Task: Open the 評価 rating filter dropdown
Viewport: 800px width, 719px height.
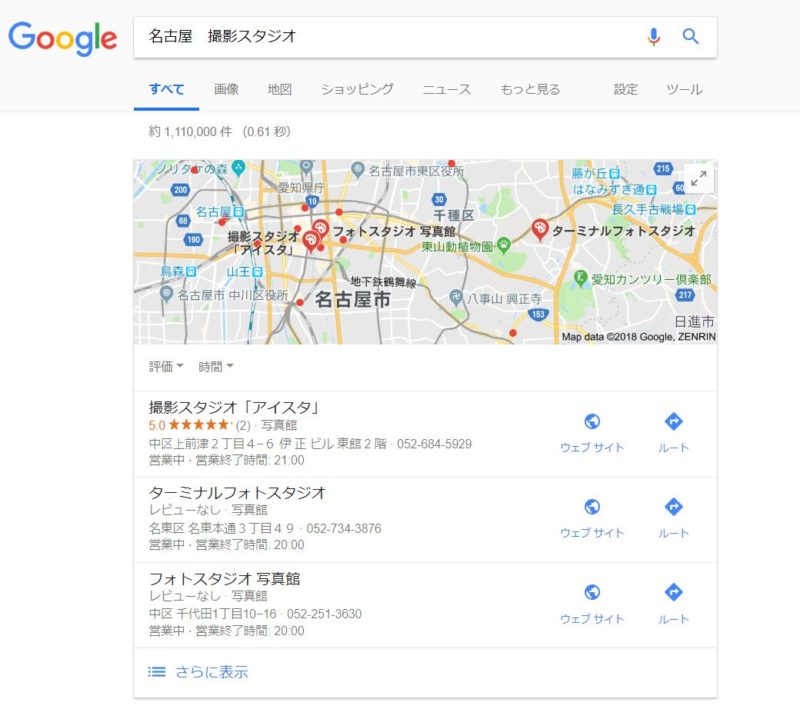Action: (x=166, y=366)
